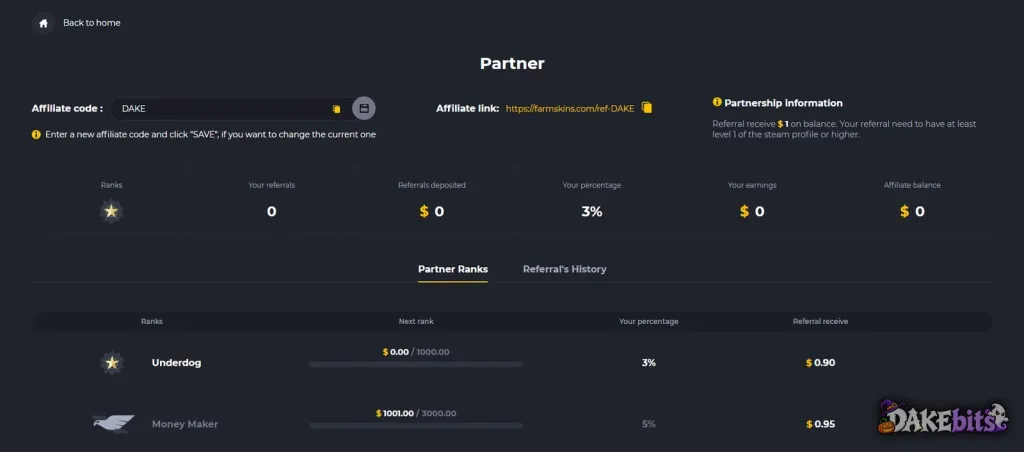Click the Underdog rank name
The image size is (1024, 452).
pos(176,363)
